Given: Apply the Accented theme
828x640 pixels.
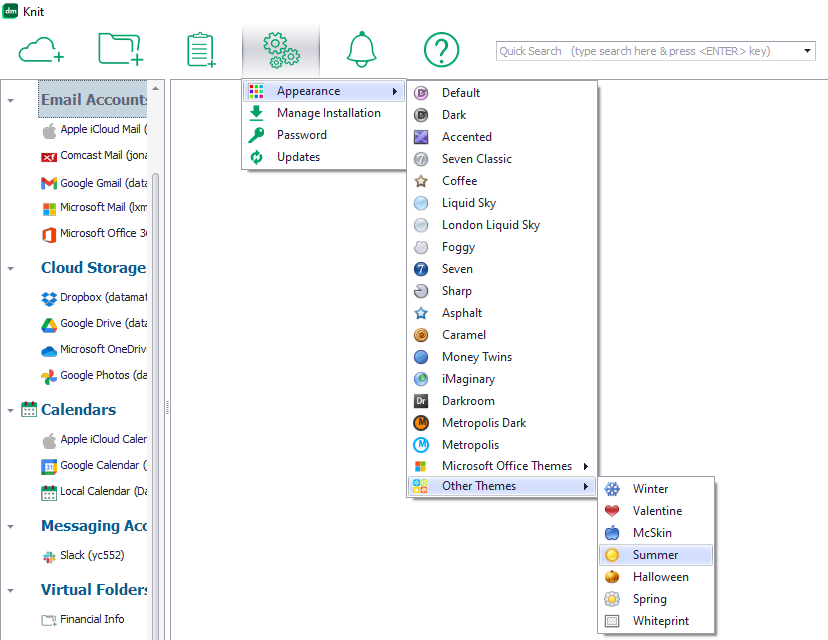Looking at the screenshot, I should 501,137.
